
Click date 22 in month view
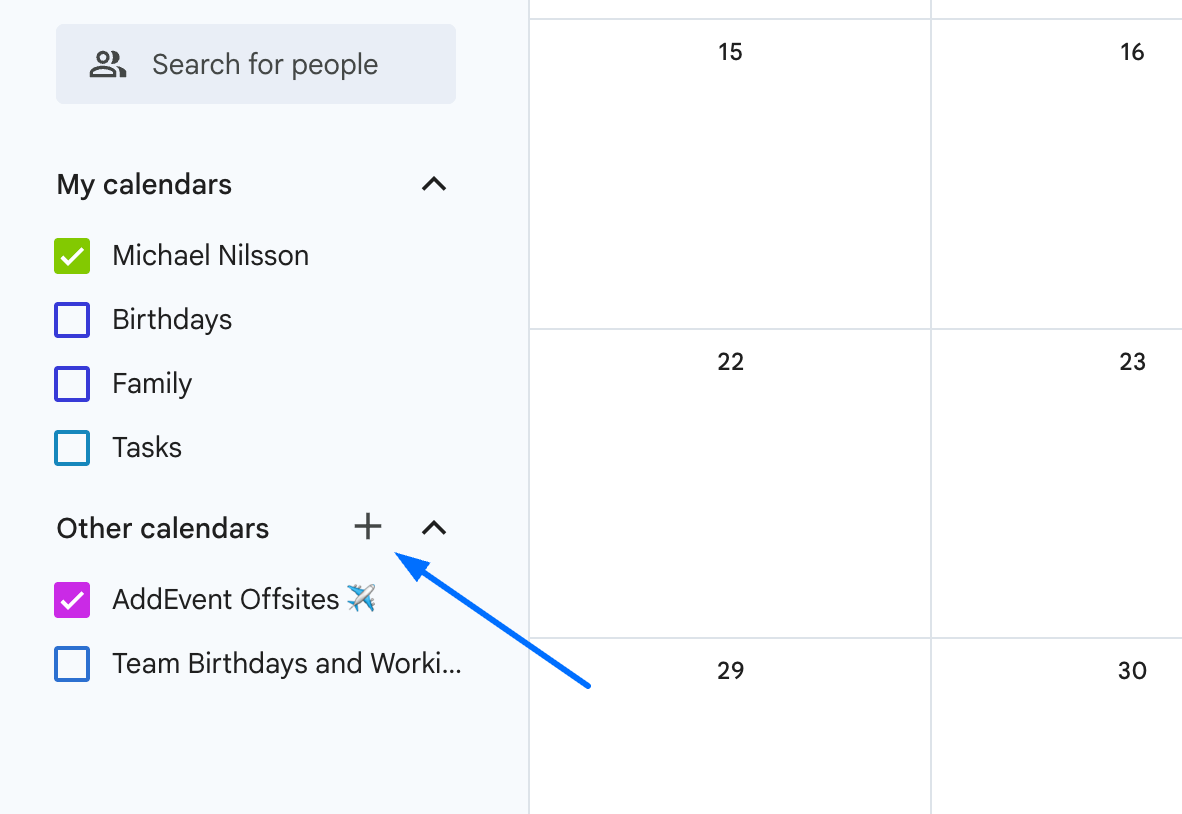click(x=730, y=362)
